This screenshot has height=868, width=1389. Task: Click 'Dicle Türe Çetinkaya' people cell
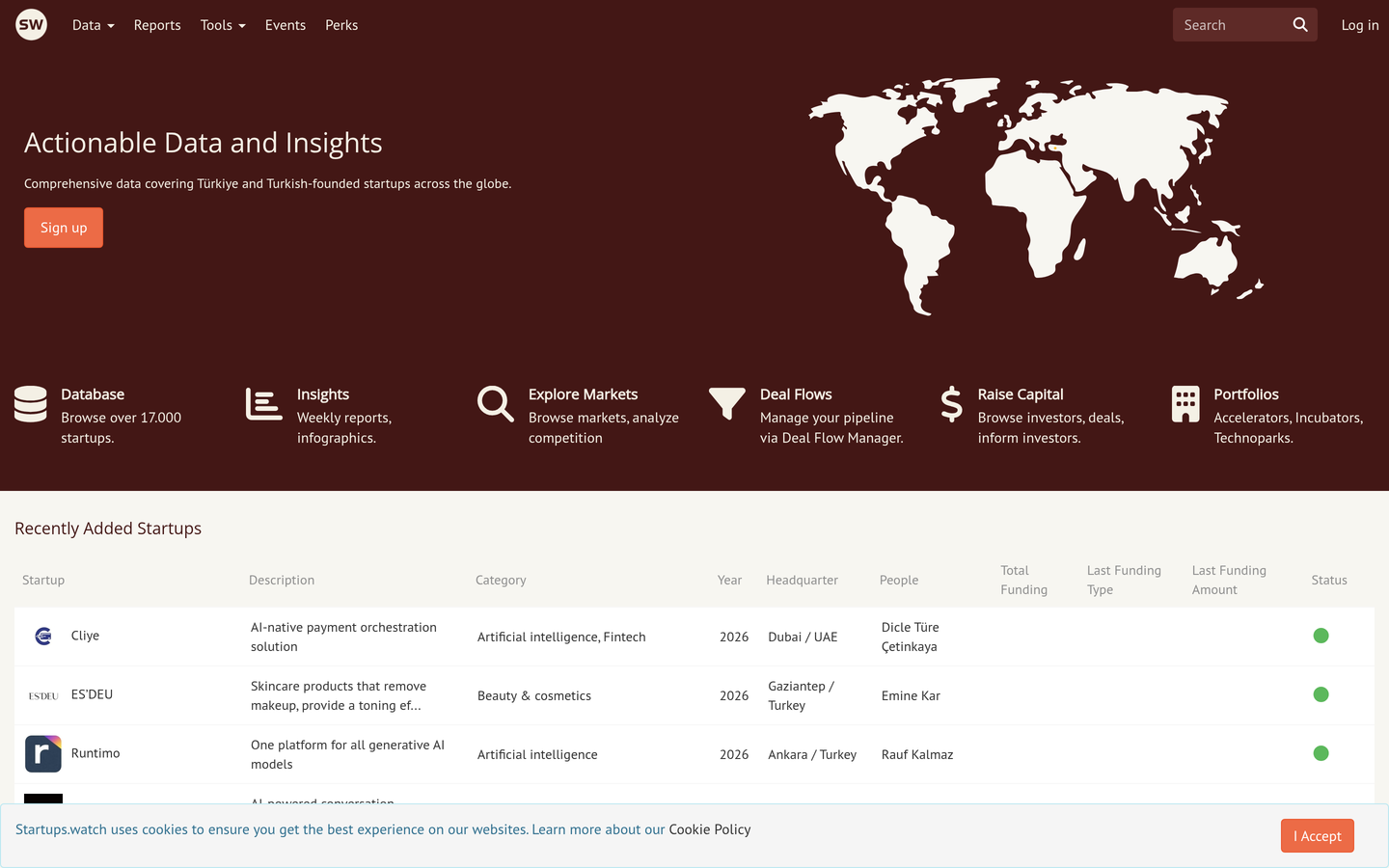911,637
